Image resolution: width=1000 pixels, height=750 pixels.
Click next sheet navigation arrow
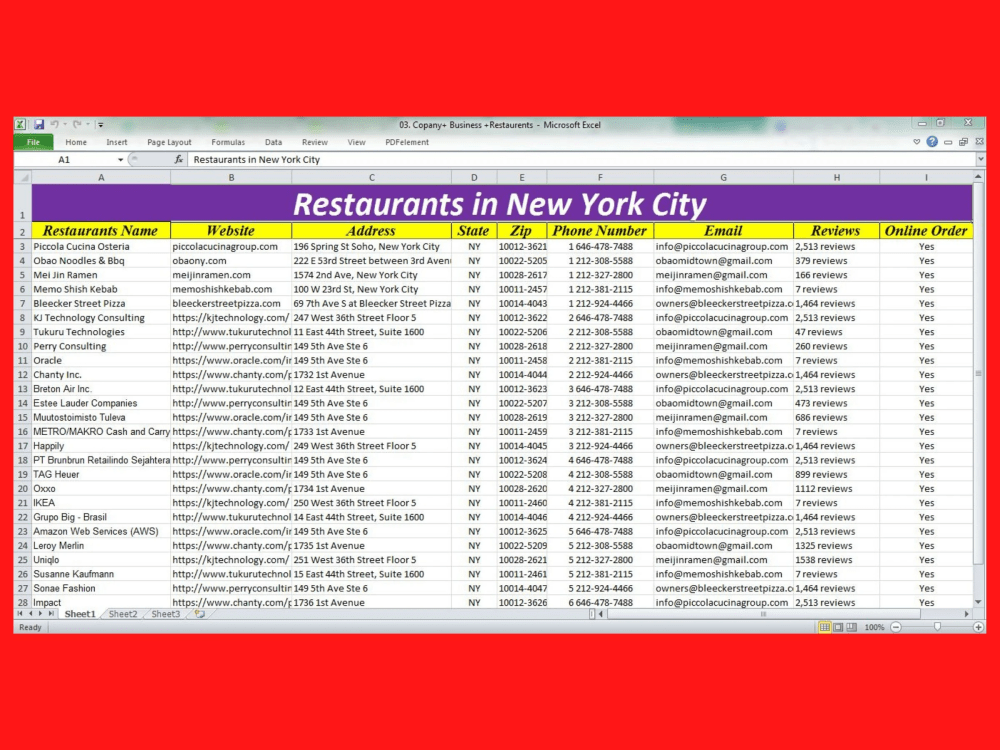pyautogui.click(x=40, y=614)
